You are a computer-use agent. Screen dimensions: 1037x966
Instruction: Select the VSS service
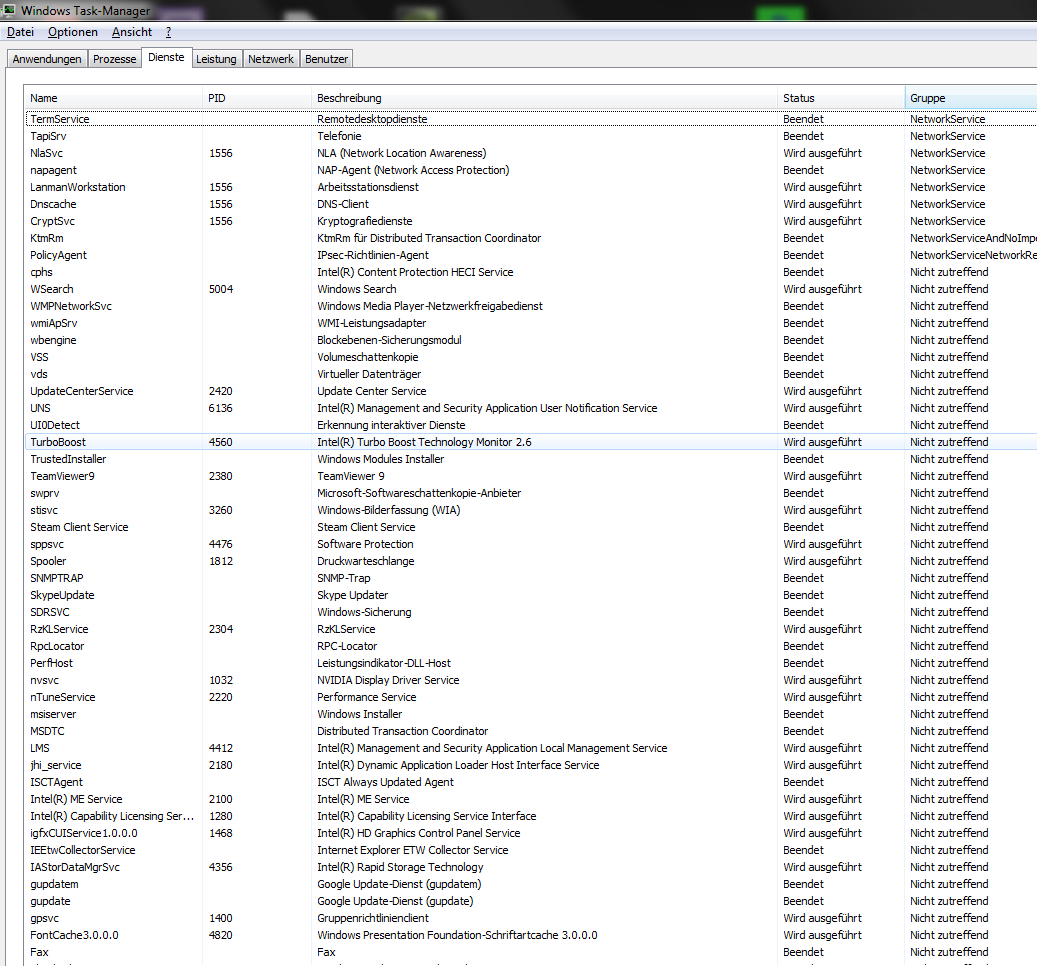(x=531, y=357)
